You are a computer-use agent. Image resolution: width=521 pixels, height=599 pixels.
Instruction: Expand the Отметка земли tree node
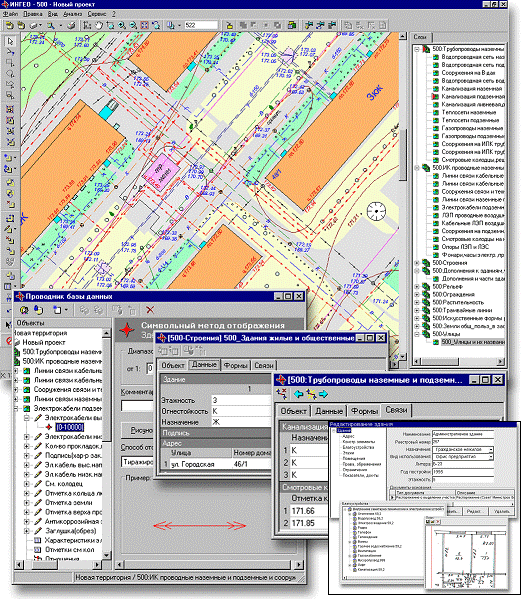(27, 502)
